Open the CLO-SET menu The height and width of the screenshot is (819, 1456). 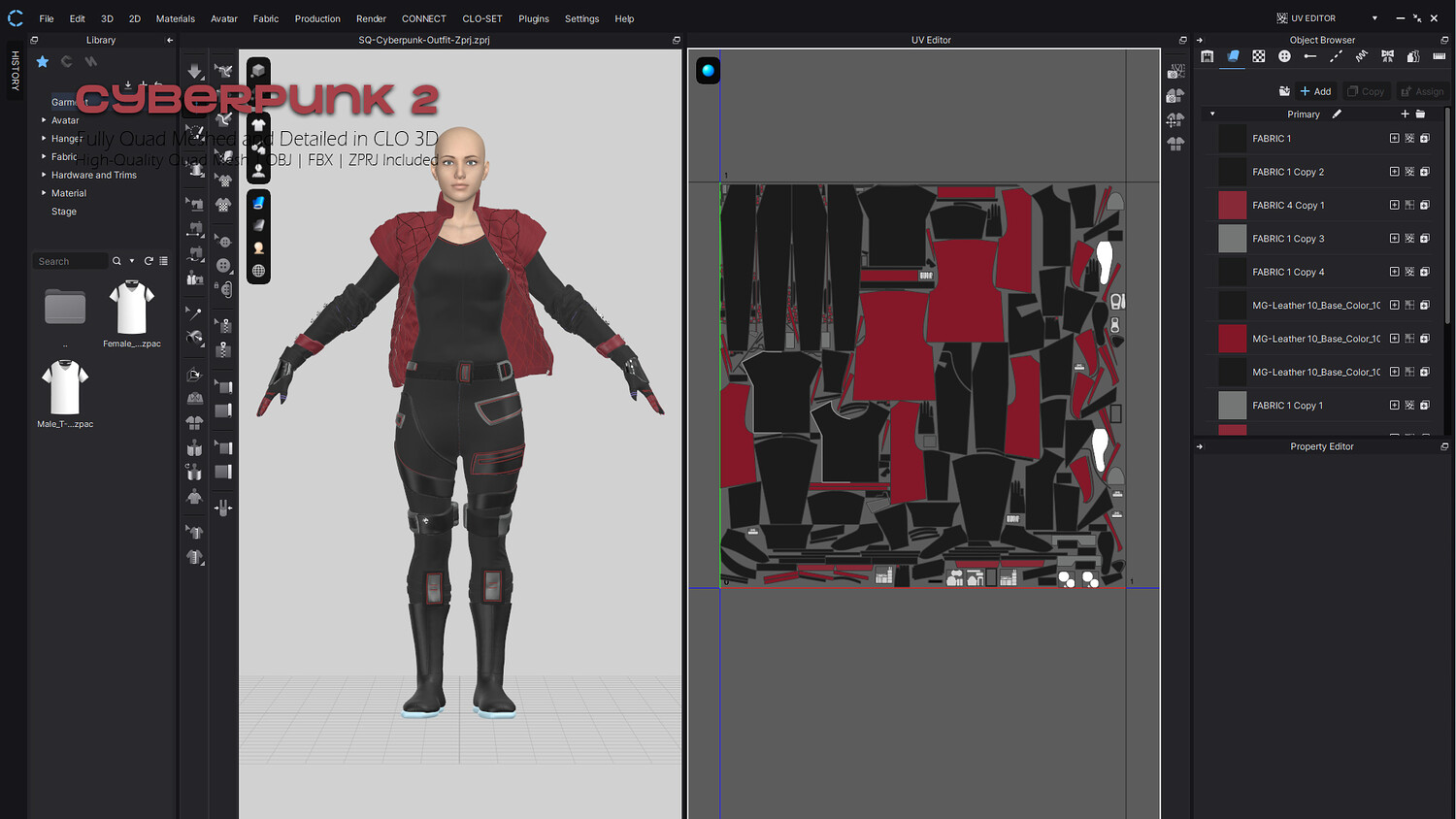click(x=482, y=18)
